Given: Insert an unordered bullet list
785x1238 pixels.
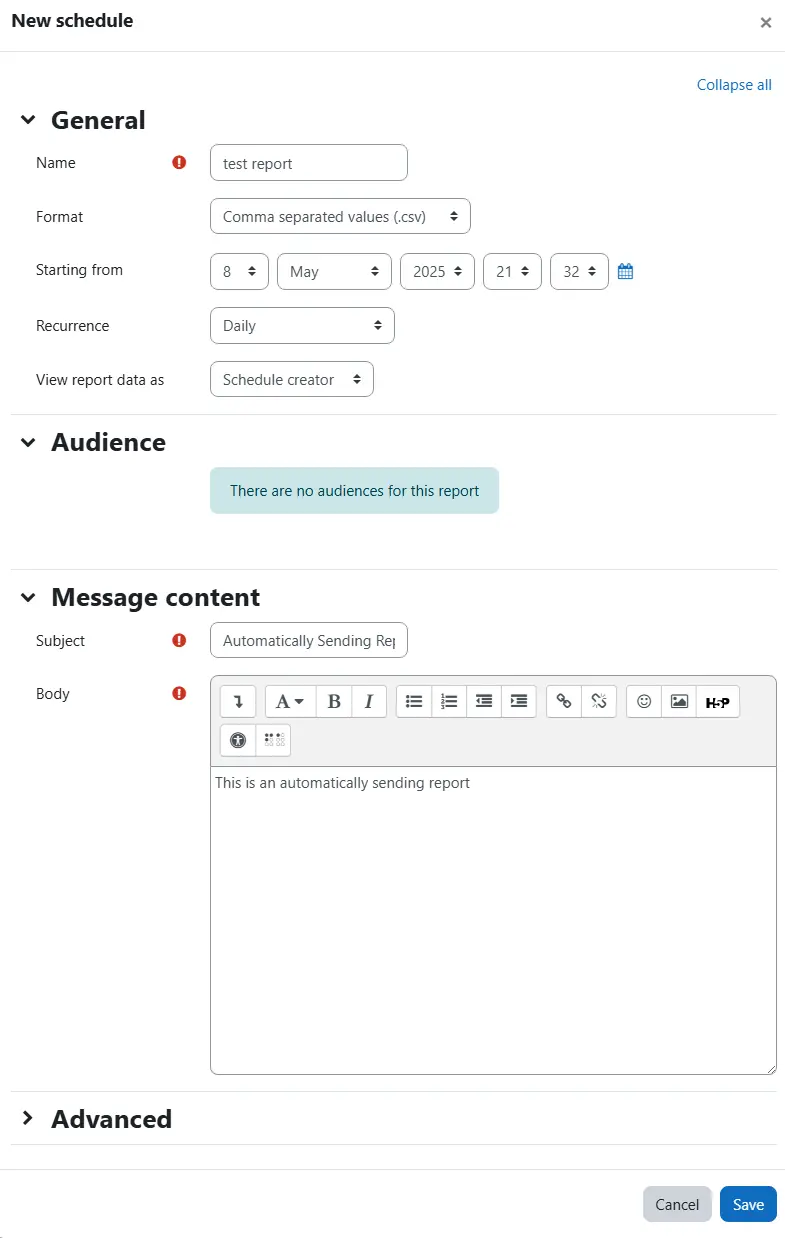Looking at the screenshot, I should pyautogui.click(x=414, y=702).
